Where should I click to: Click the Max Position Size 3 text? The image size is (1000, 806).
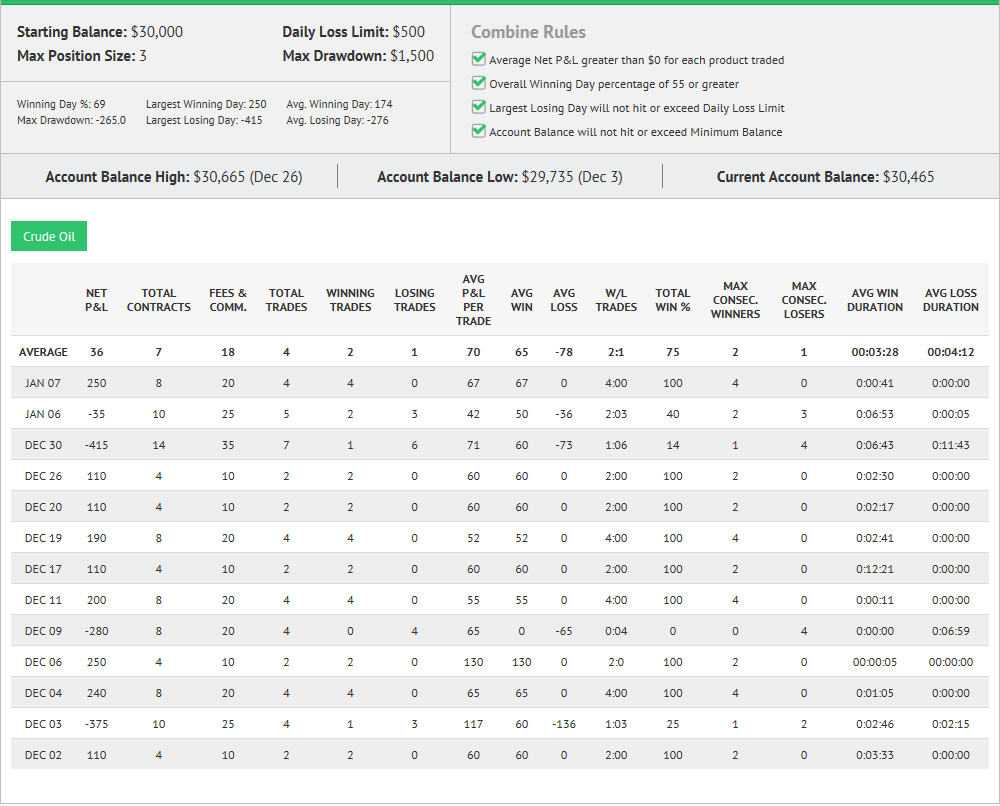pyautogui.click(x=82, y=56)
